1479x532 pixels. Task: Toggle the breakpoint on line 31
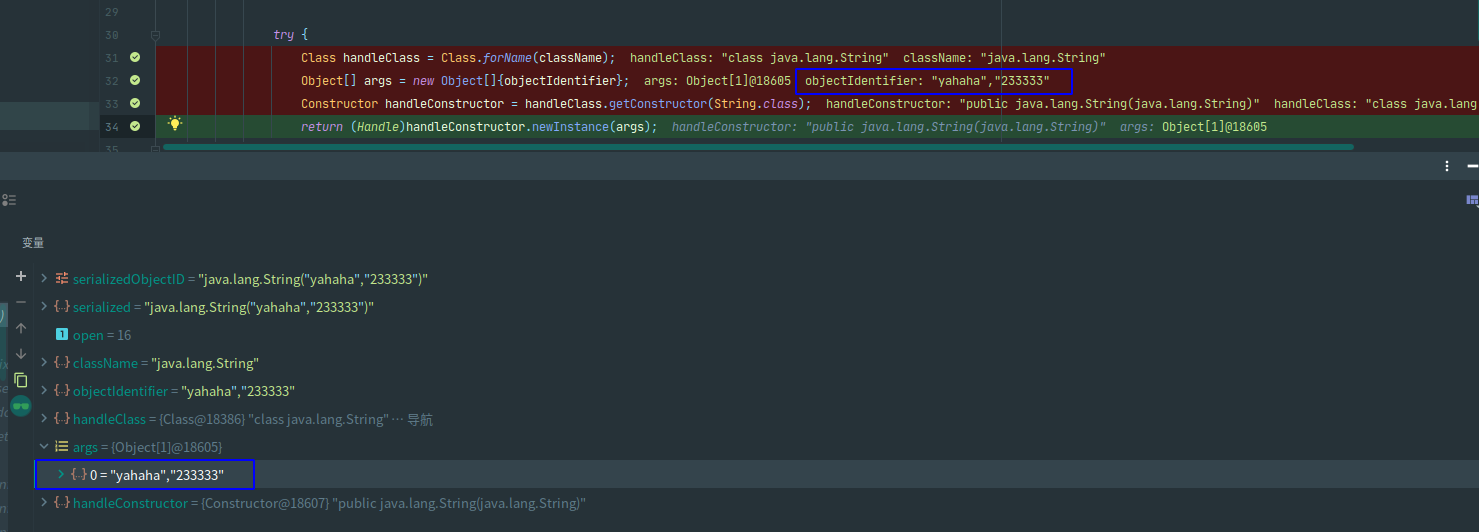(x=135, y=58)
